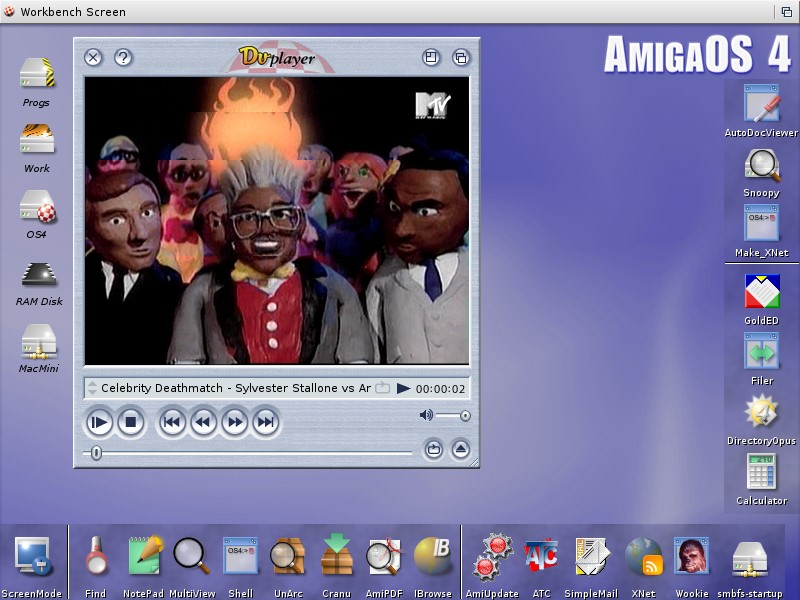Fast-forward the current video
800x600 pixels.
click(235, 422)
